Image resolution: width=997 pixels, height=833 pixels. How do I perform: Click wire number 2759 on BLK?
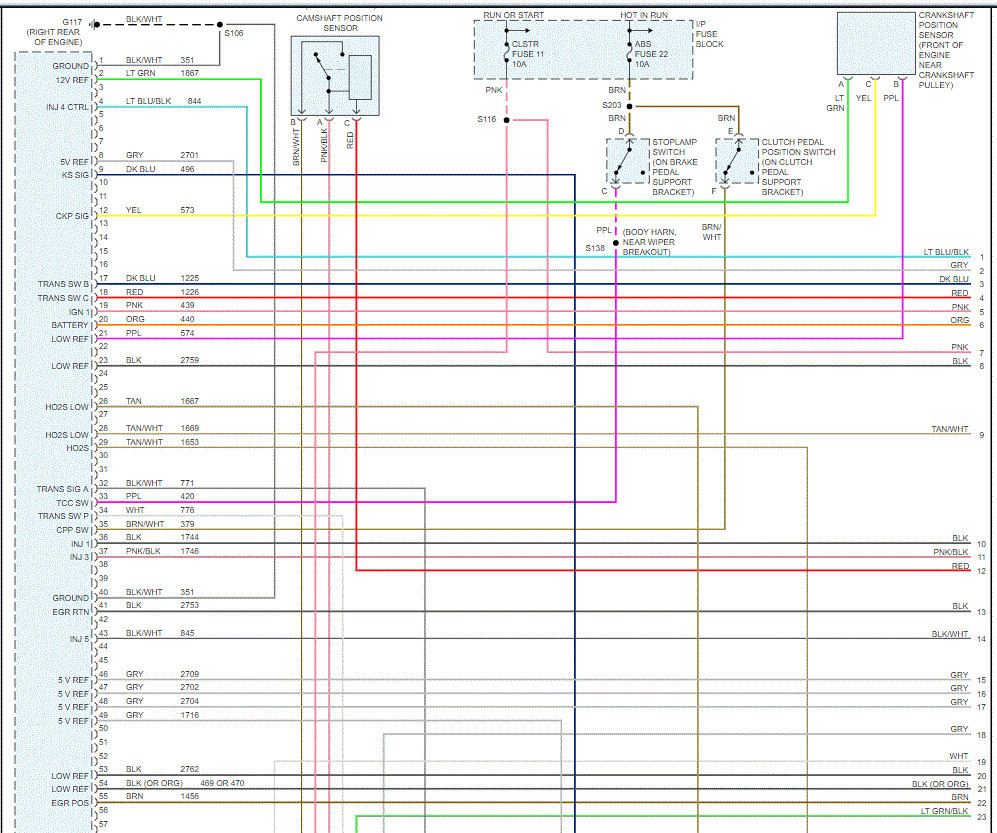(189, 360)
